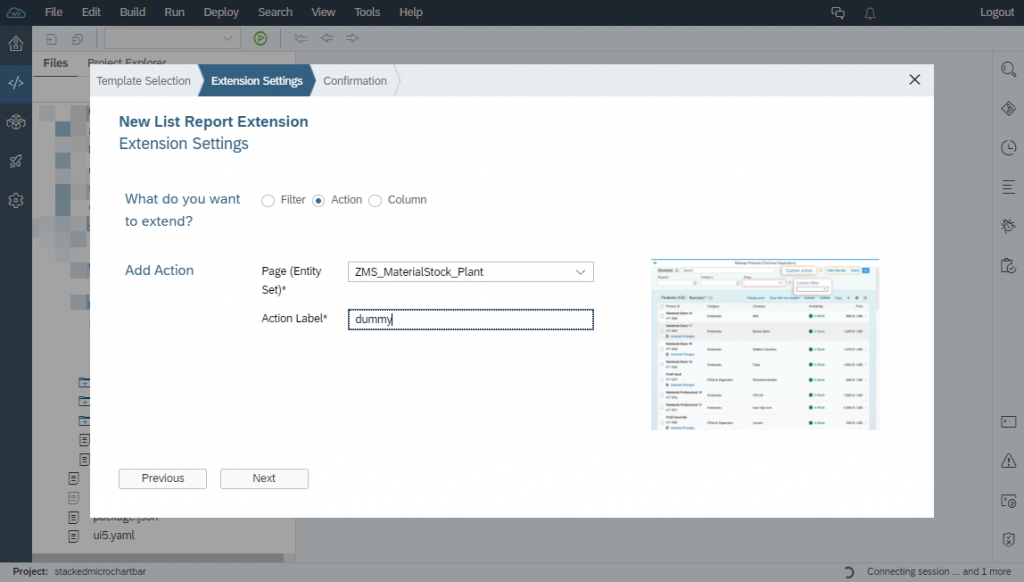Go to the Extension Settings wizard step
The image size is (1024, 582).
pyautogui.click(x=257, y=81)
